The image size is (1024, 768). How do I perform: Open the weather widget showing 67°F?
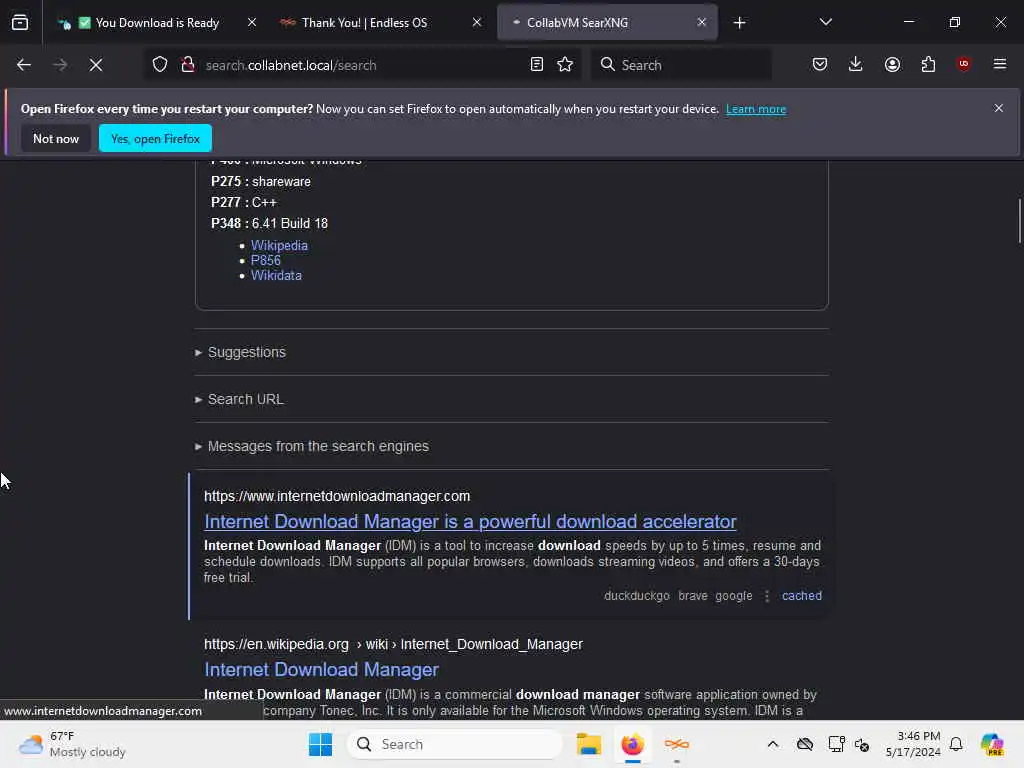click(72, 744)
